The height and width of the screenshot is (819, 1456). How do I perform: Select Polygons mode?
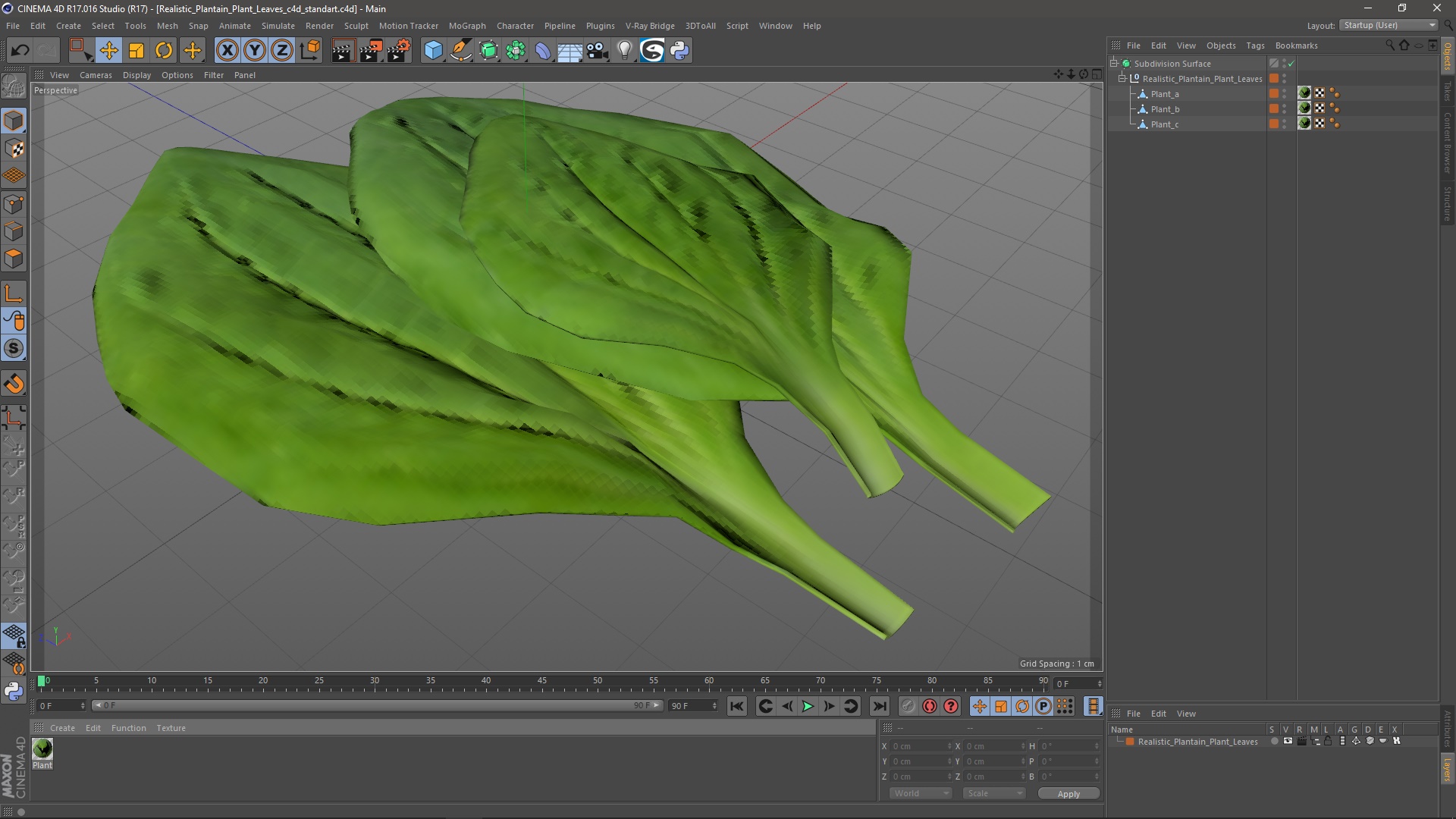pos(14,259)
